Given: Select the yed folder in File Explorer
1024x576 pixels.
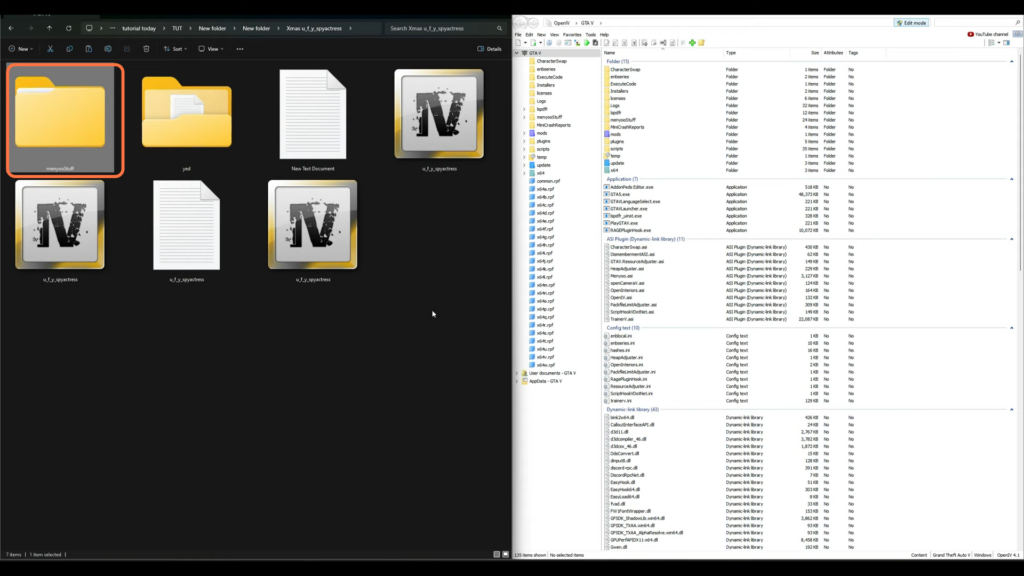Looking at the screenshot, I should point(187,120).
